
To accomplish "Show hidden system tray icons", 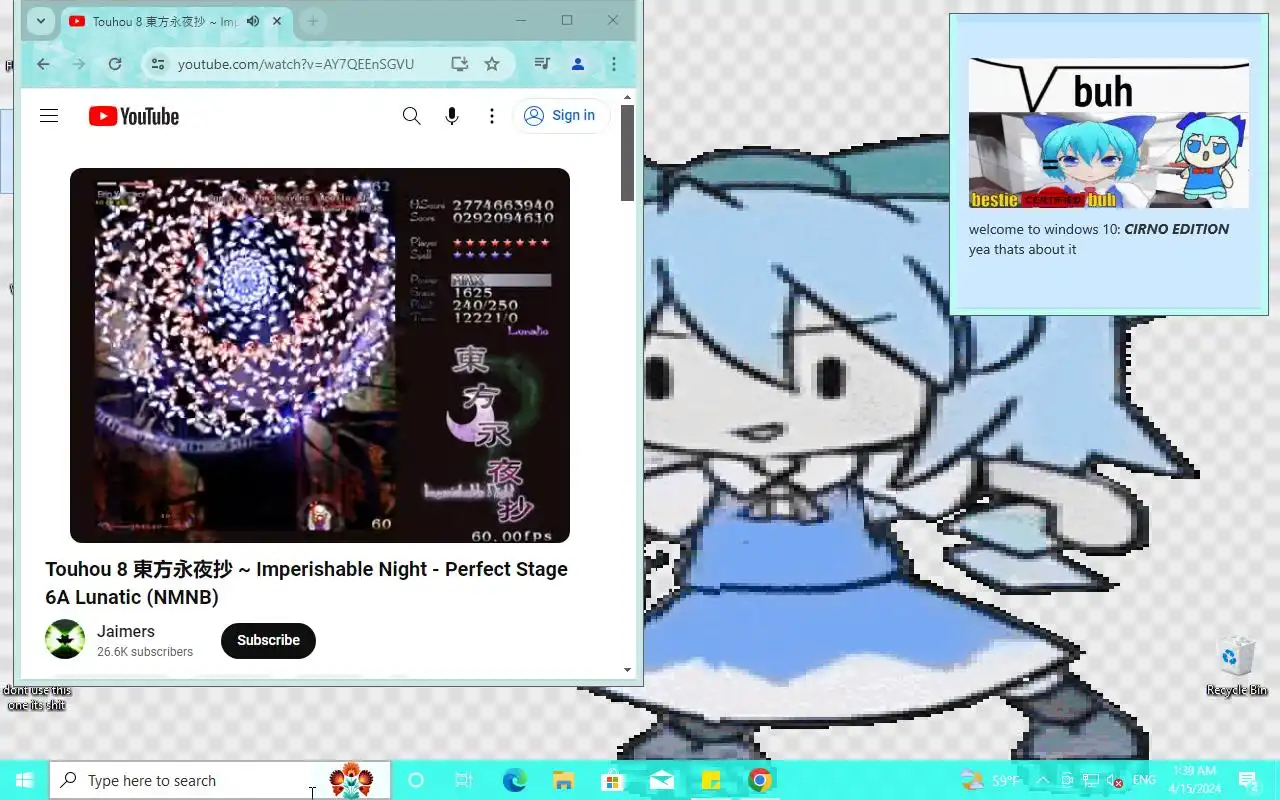I will point(1043,780).
